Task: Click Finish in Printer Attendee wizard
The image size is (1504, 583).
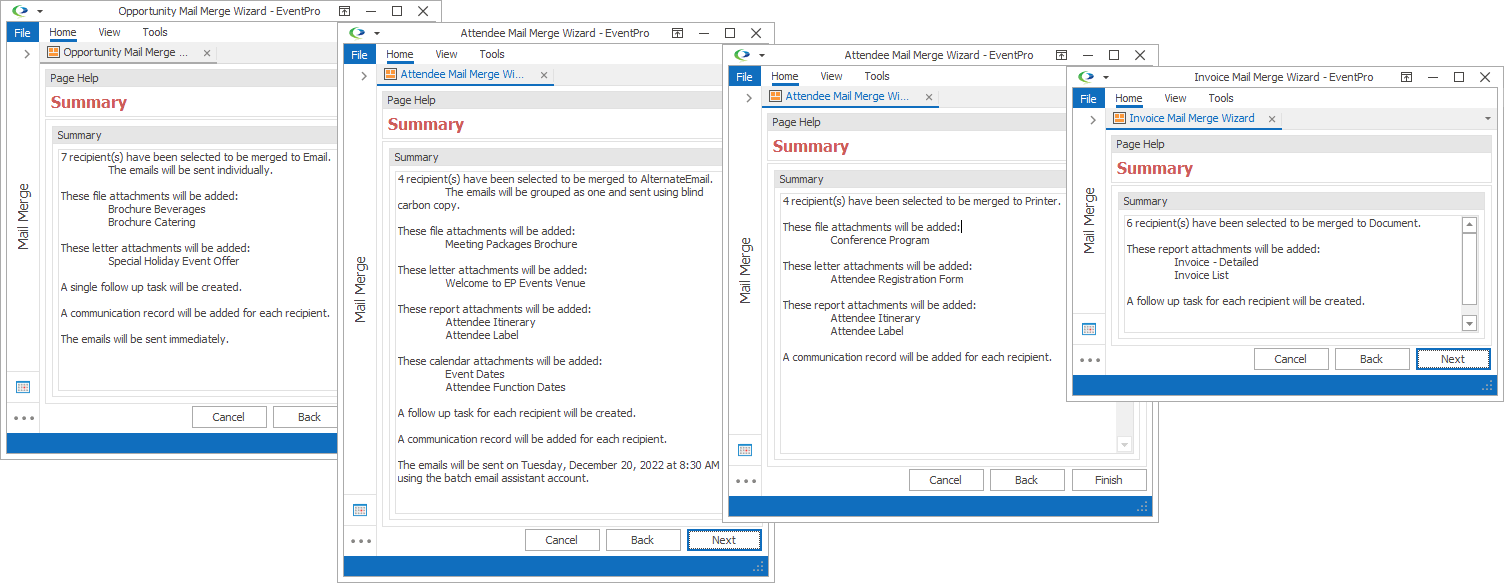Action: [x=1109, y=480]
